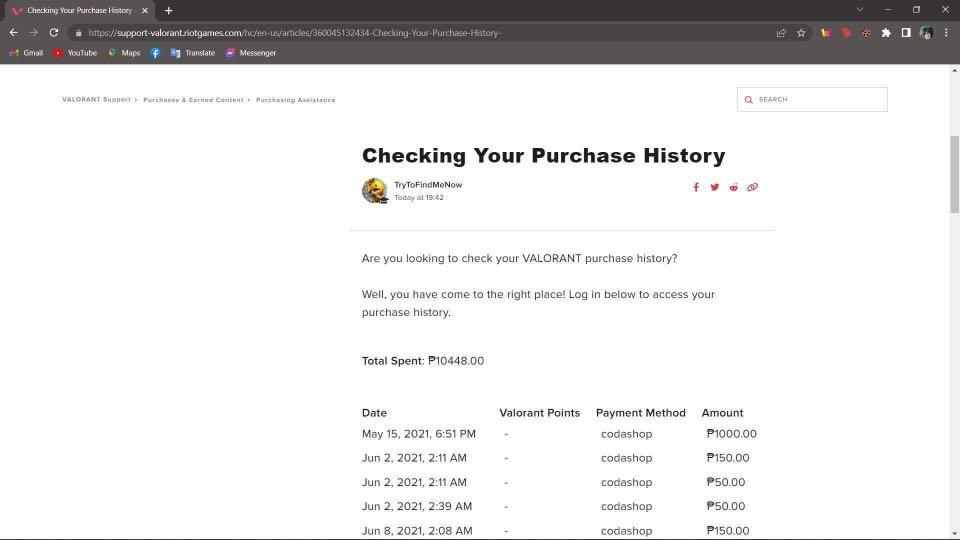Click the Payment Method column header

[x=640, y=413]
